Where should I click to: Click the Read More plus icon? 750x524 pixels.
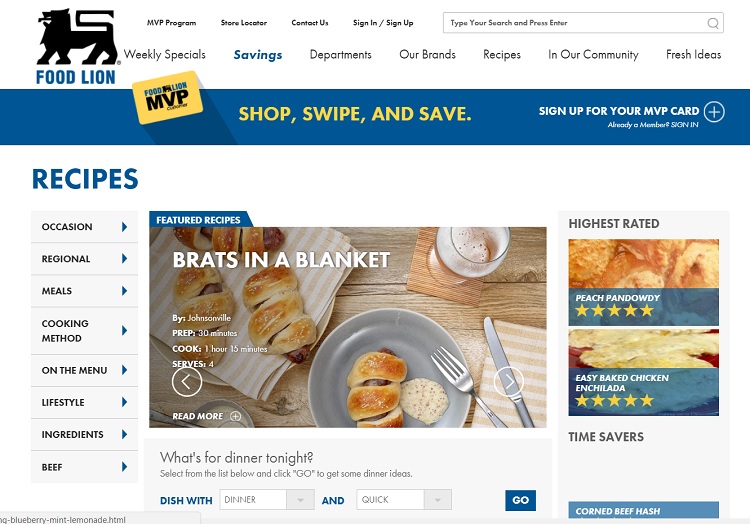(235, 416)
